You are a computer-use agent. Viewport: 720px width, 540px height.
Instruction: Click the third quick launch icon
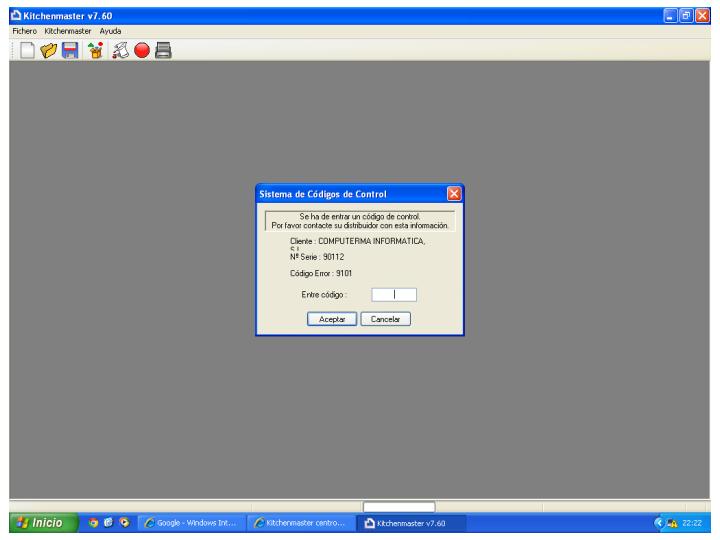click(x=124, y=523)
